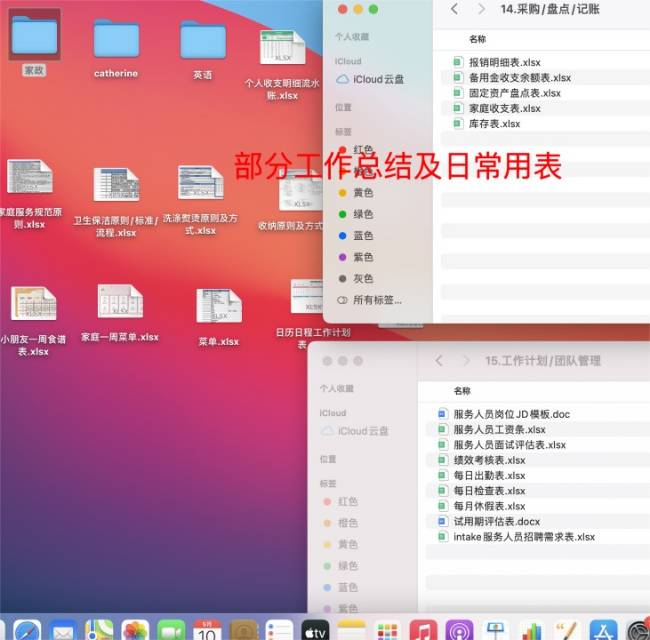Viewport: 650px width, 640px height.
Task: Collapse 标签 section in bottom Finder sidebar
Action: point(328,484)
